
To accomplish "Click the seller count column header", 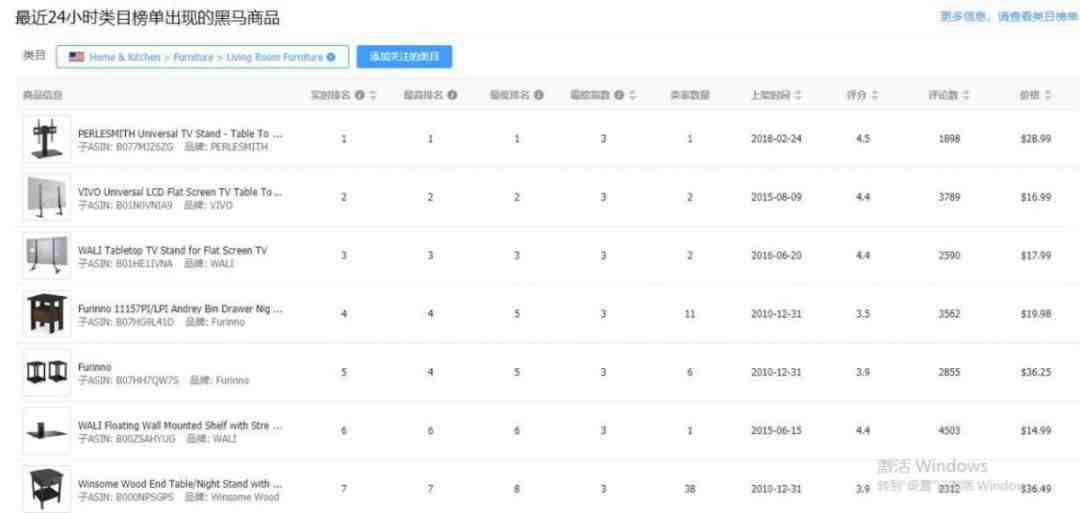I will point(690,95).
